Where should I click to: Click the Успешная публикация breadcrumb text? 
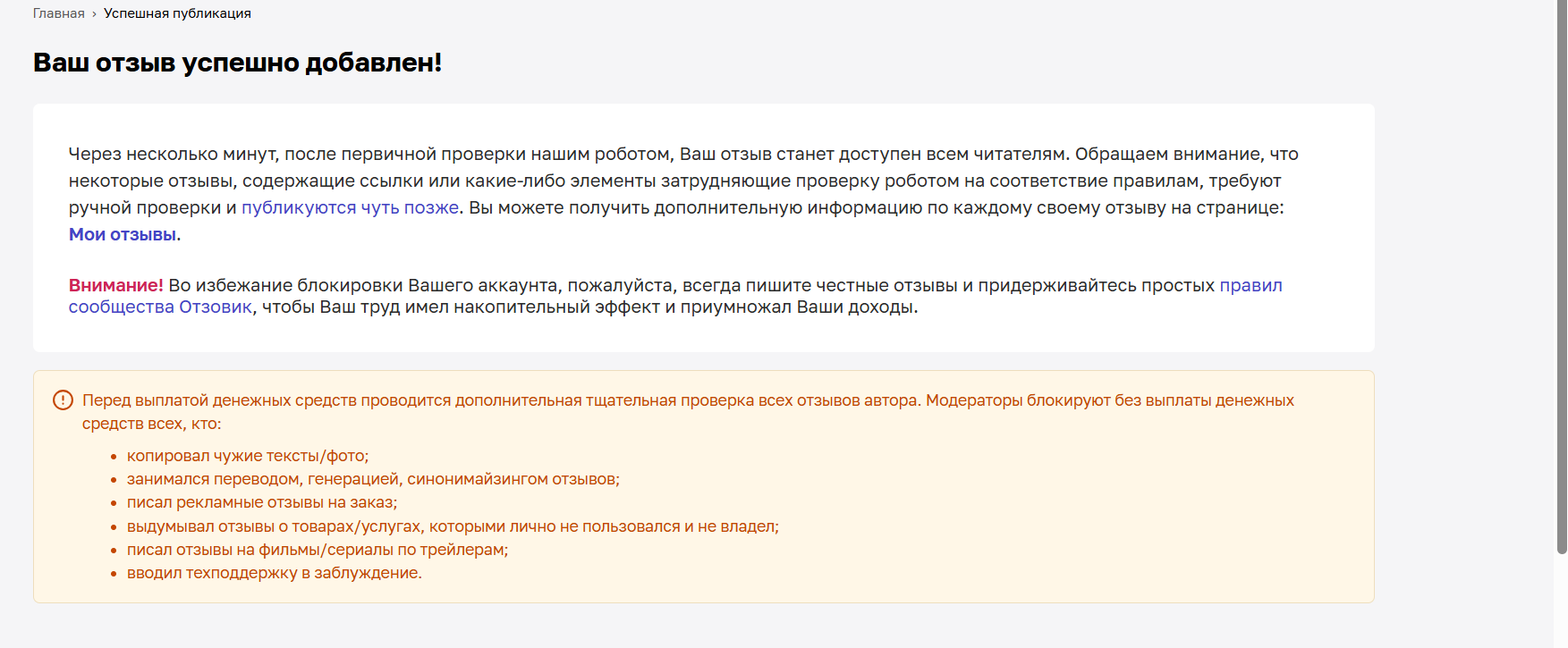click(177, 13)
